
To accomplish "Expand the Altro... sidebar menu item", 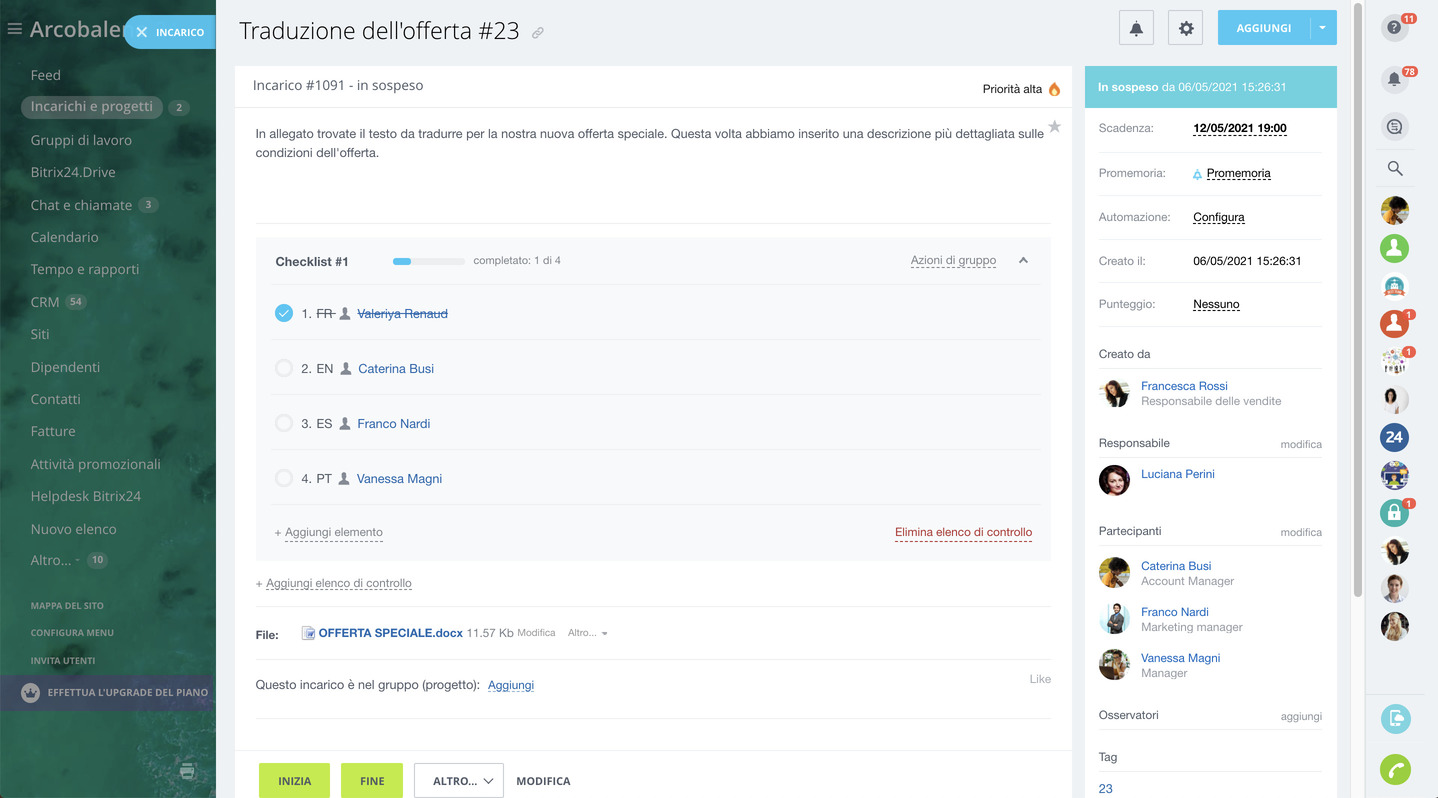I will coord(55,560).
